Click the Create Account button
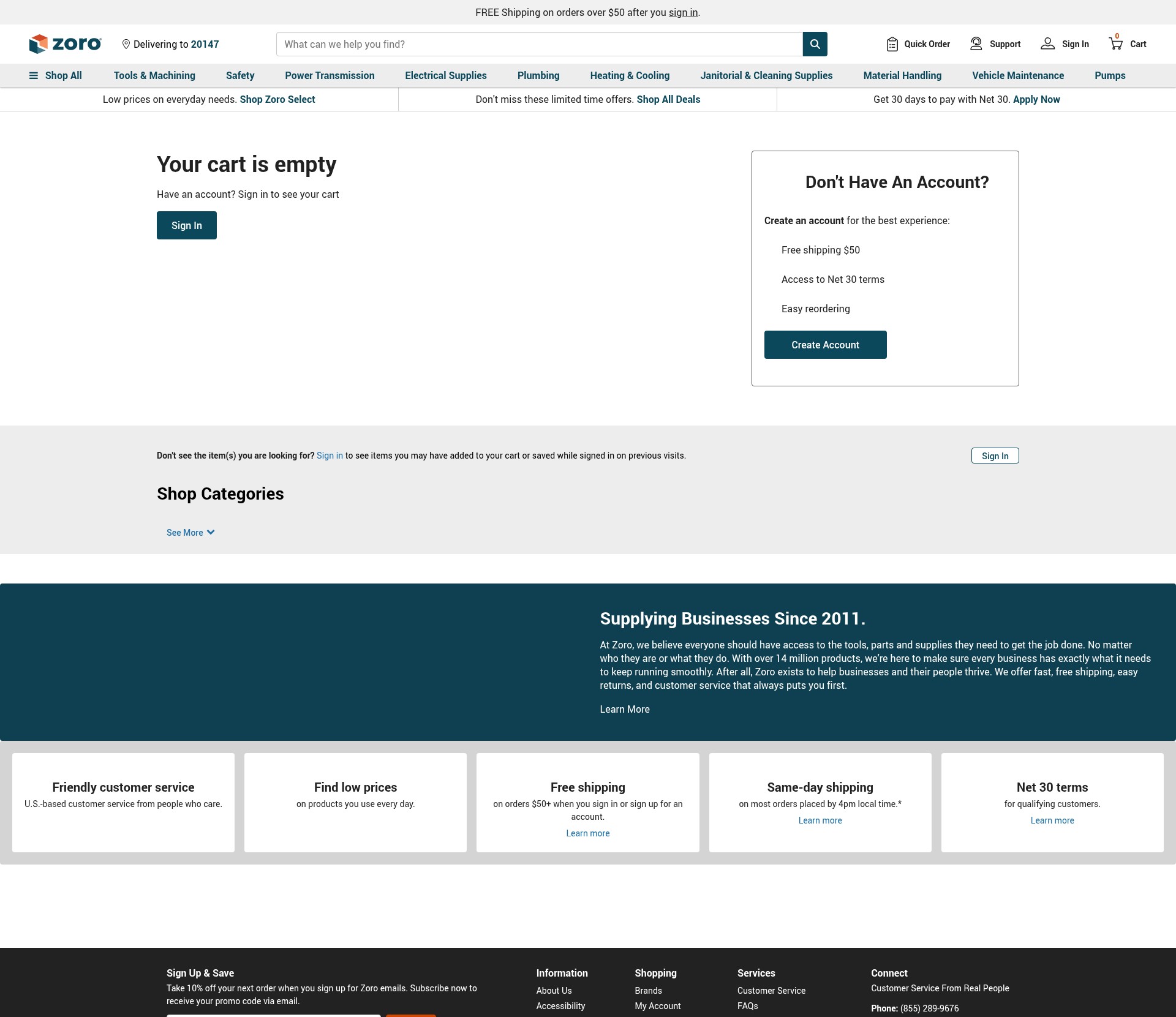Image resolution: width=1176 pixels, height=1017 pixels. [825, 345]
